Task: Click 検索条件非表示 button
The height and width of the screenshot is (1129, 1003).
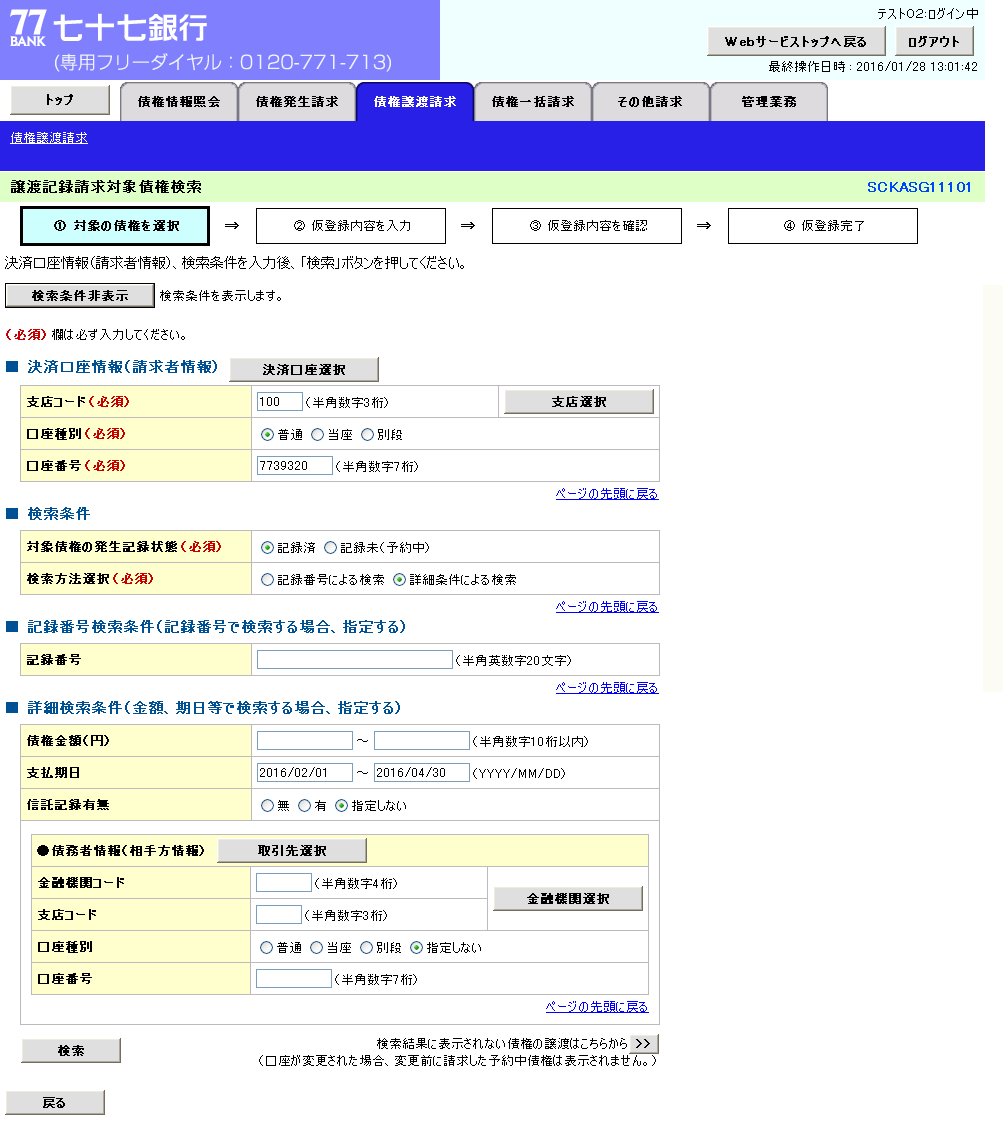Action: (80, 296)
